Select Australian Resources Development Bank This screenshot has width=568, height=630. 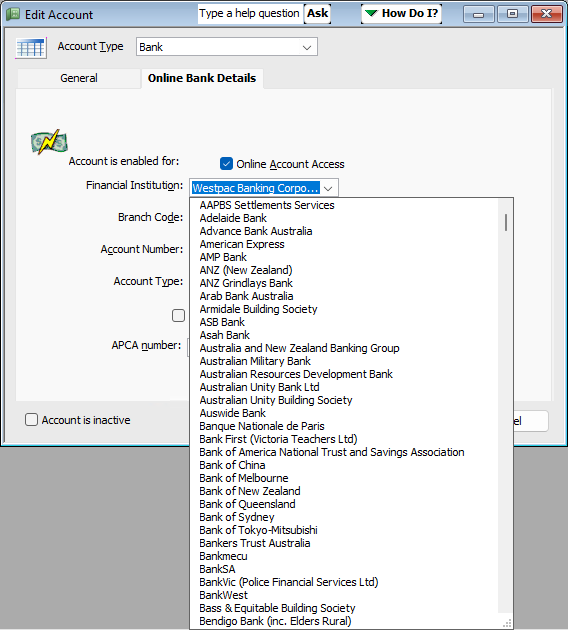coord(296,374)
